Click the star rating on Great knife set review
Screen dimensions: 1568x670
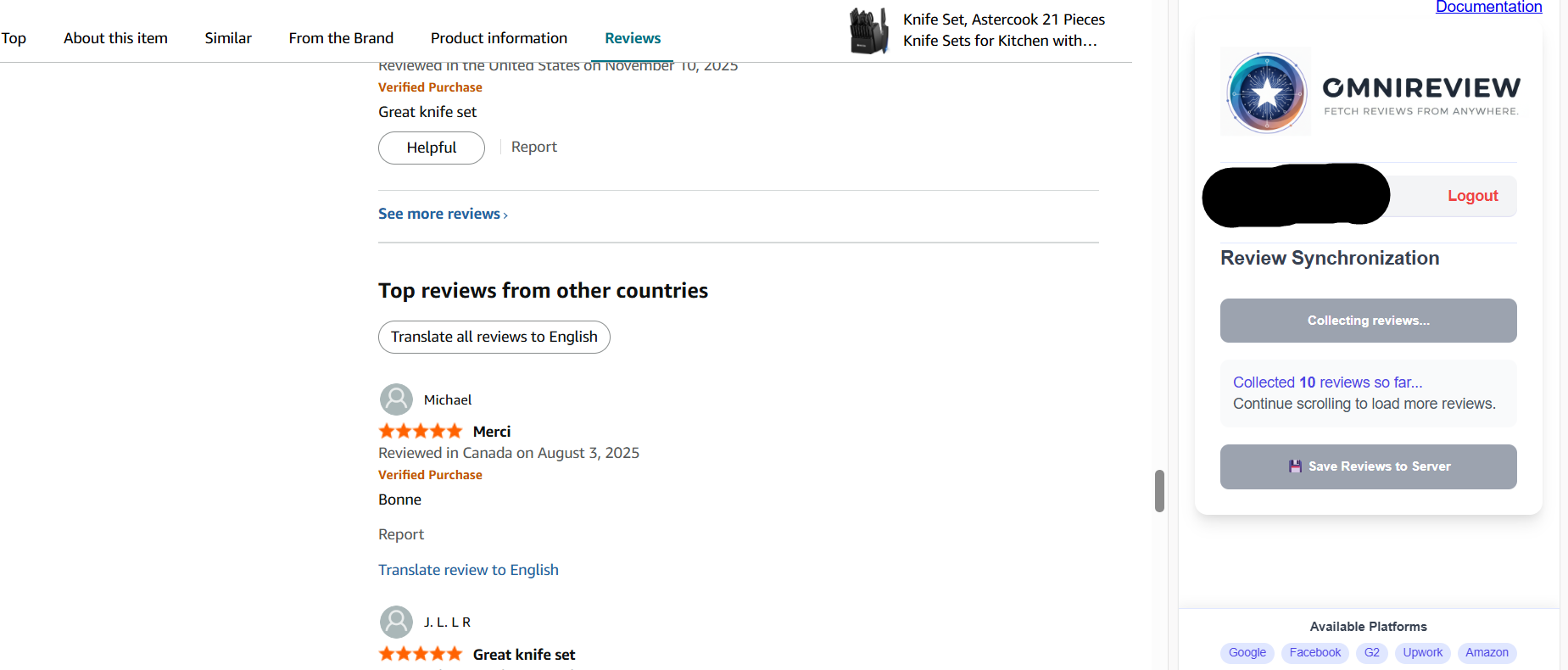click(x=421, y=654)
